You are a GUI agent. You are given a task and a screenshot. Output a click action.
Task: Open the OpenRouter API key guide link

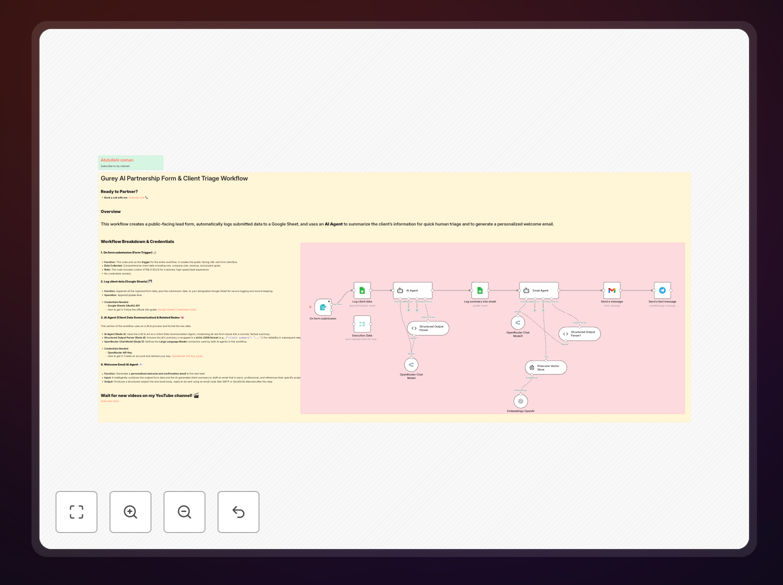(187, 356)
